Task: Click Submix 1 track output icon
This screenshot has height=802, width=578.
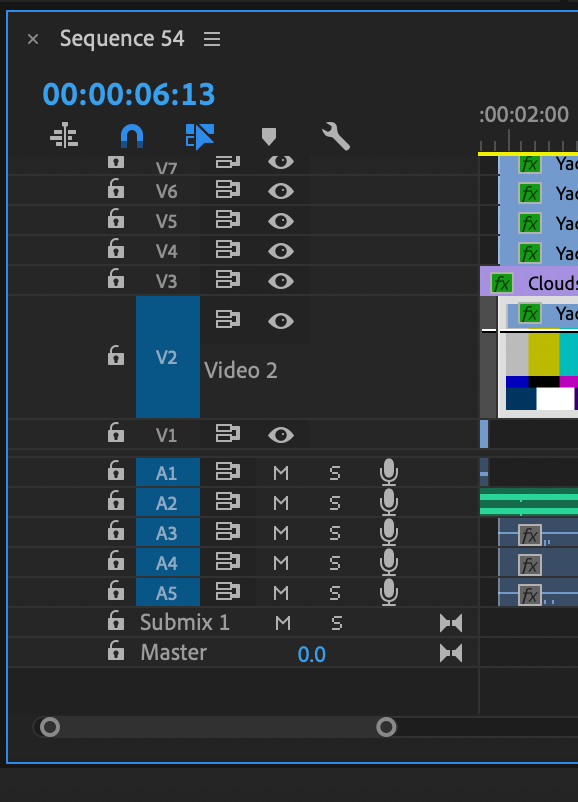Action: click(451, 623)
